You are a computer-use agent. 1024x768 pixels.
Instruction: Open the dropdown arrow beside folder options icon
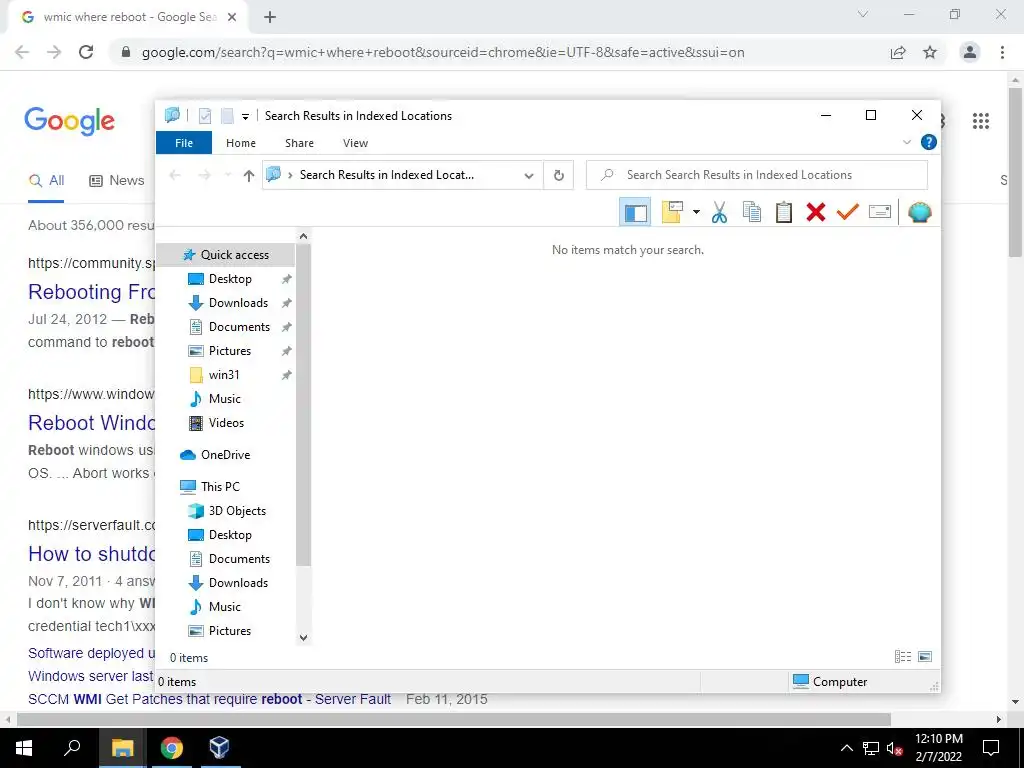696,212
